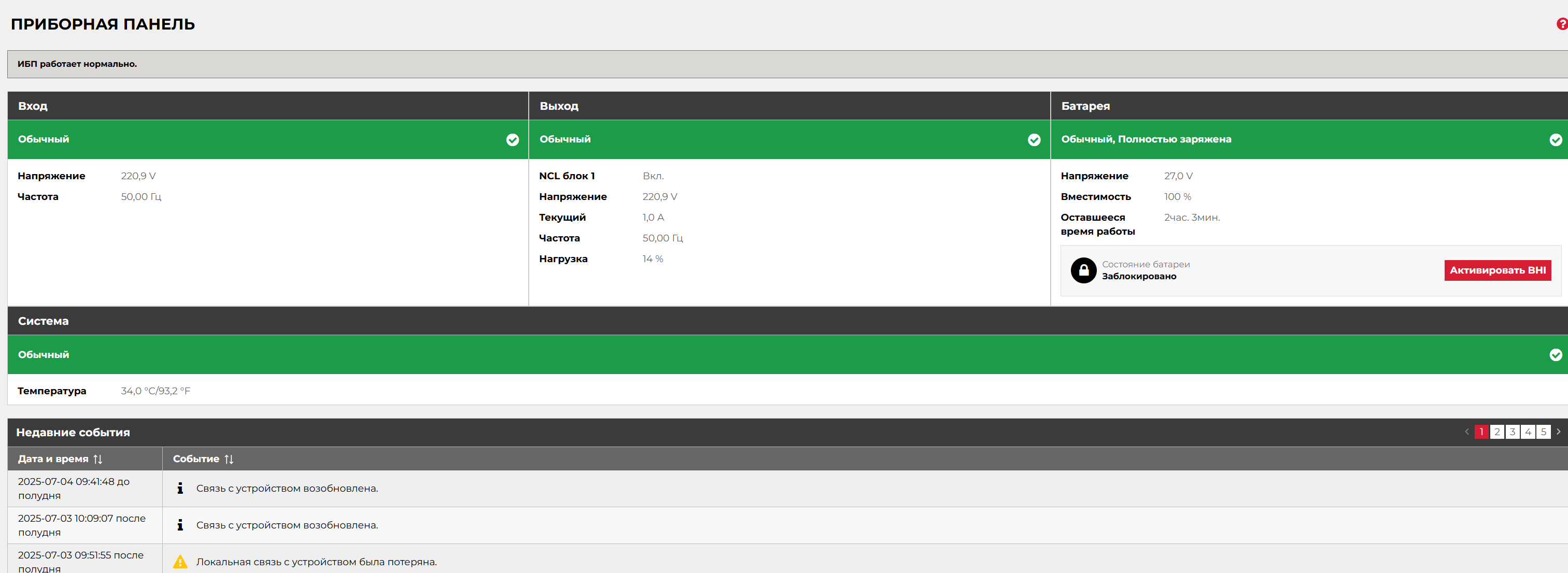Open events page 2
The width and height of the screenshot is (1568, 573).
coord(1497,432)
